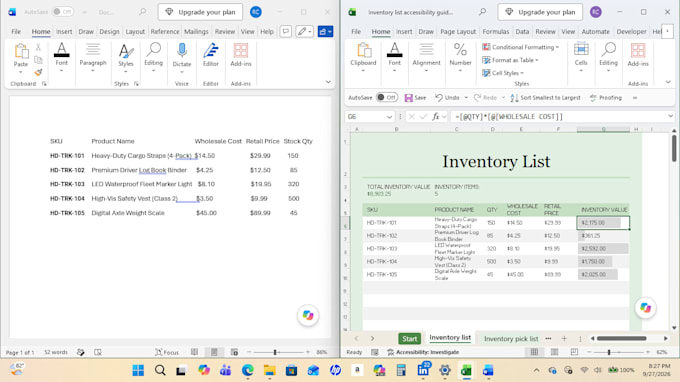Open Cells group in Excel ribbon

(581, 57)
